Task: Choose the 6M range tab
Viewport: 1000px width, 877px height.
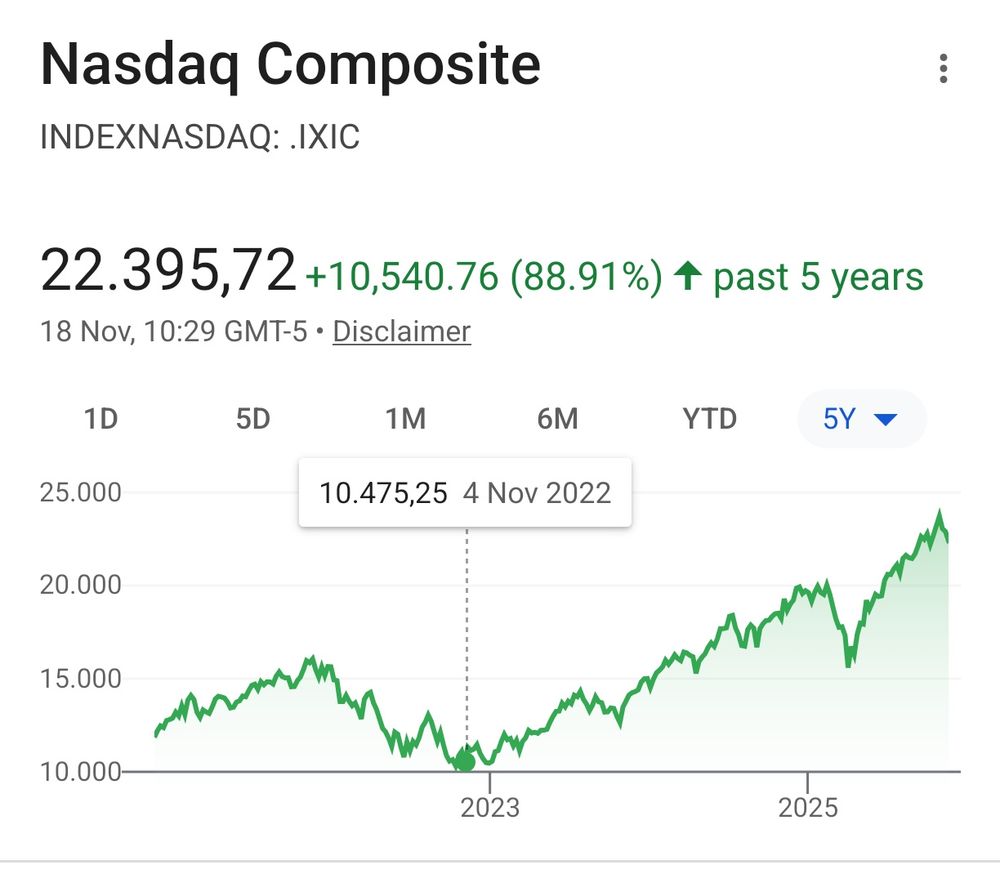Action: click(557, 419)
